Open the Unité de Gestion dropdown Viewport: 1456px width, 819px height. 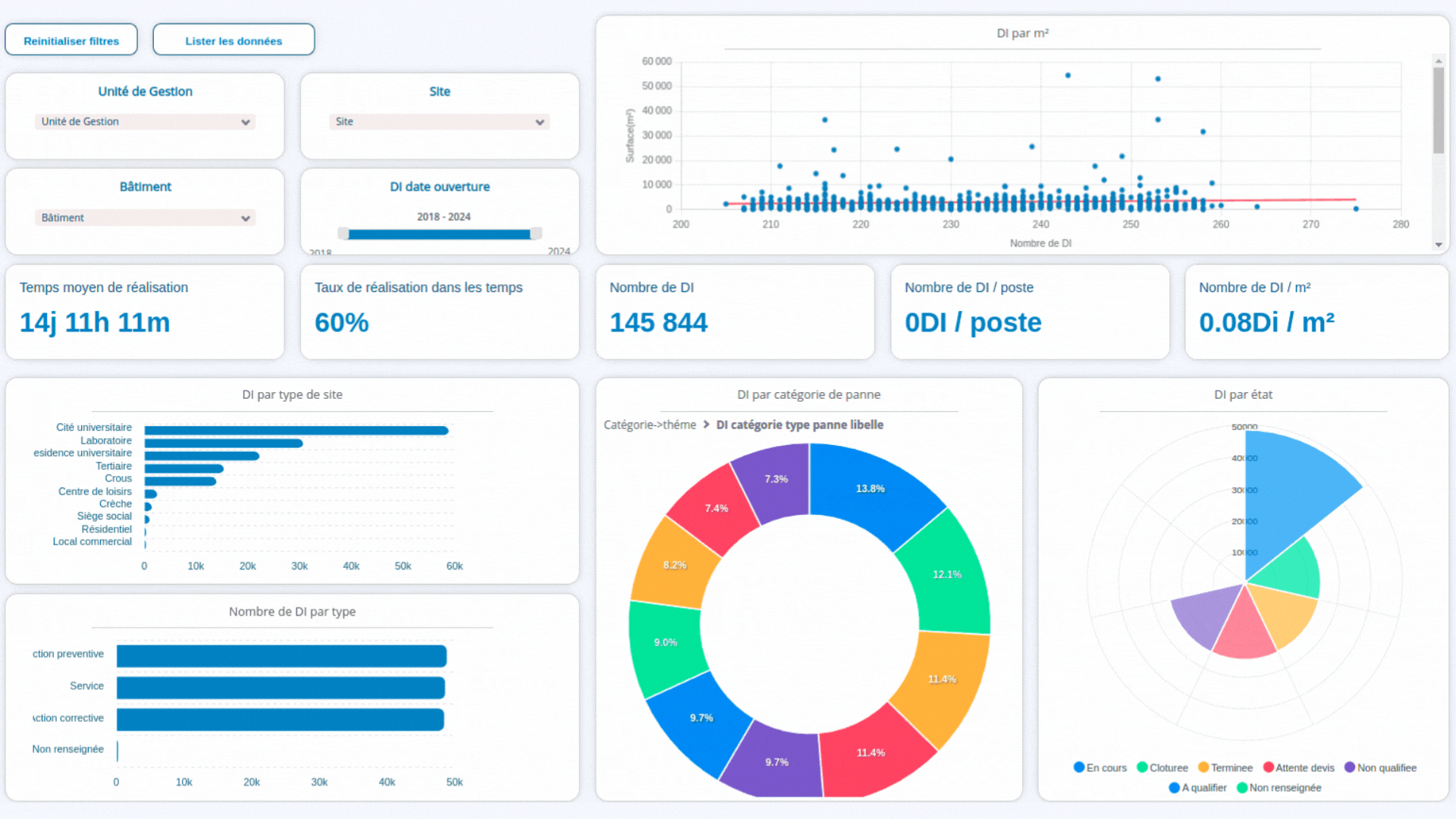[x=145, y=121]
